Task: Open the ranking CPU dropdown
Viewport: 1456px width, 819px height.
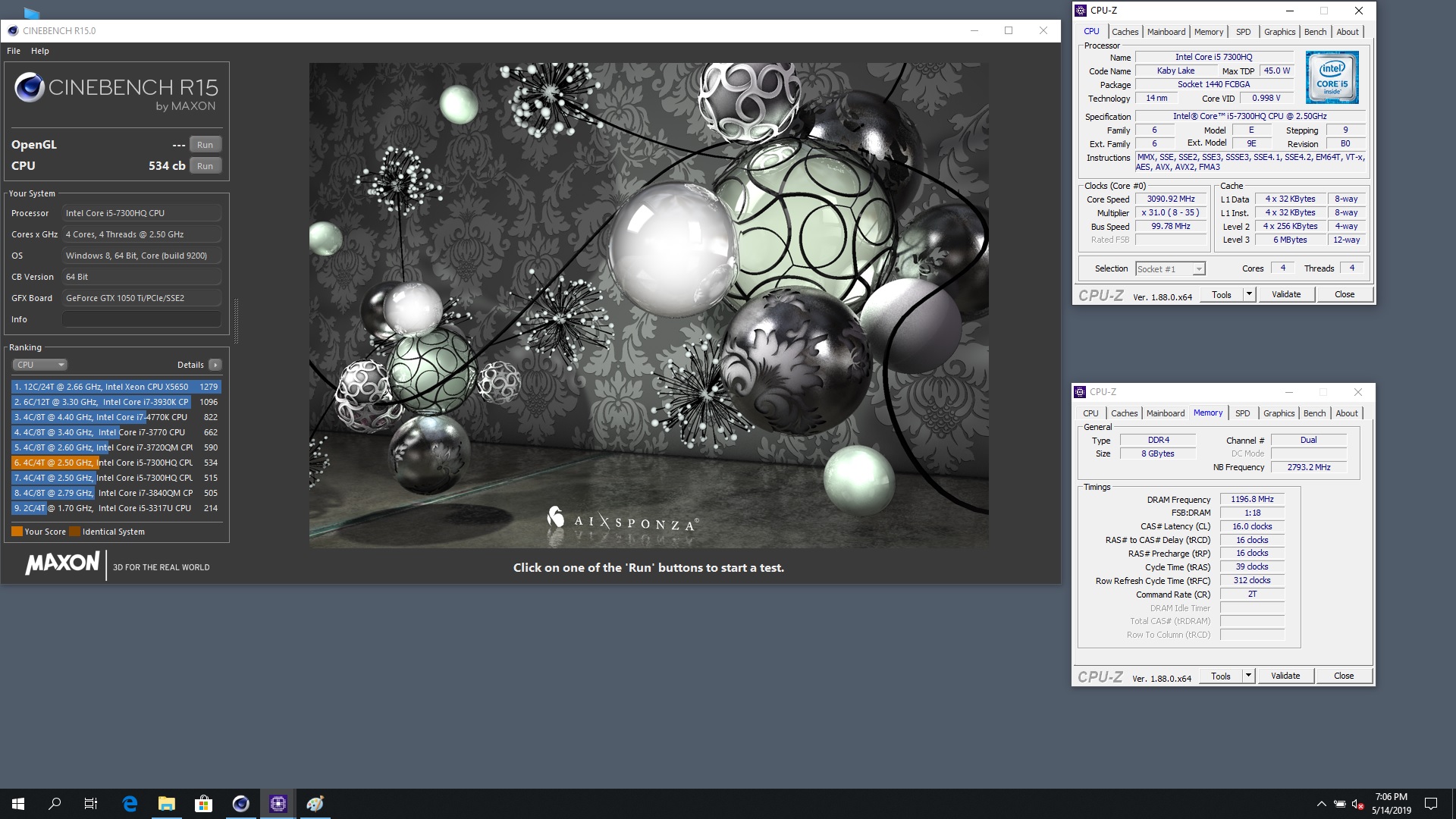Action: 39,365
